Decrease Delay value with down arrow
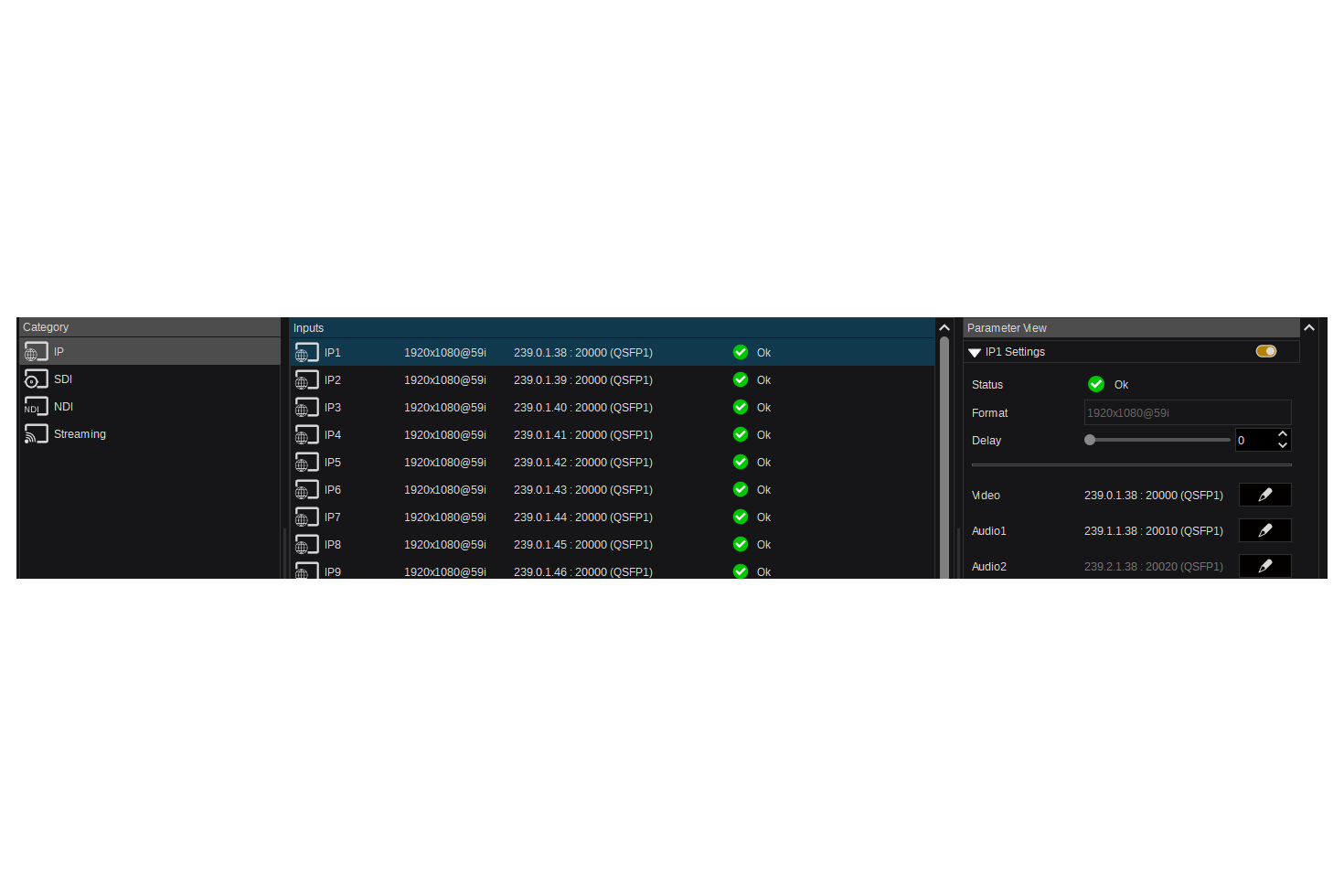1344x896 pixels. (1283, 445)
